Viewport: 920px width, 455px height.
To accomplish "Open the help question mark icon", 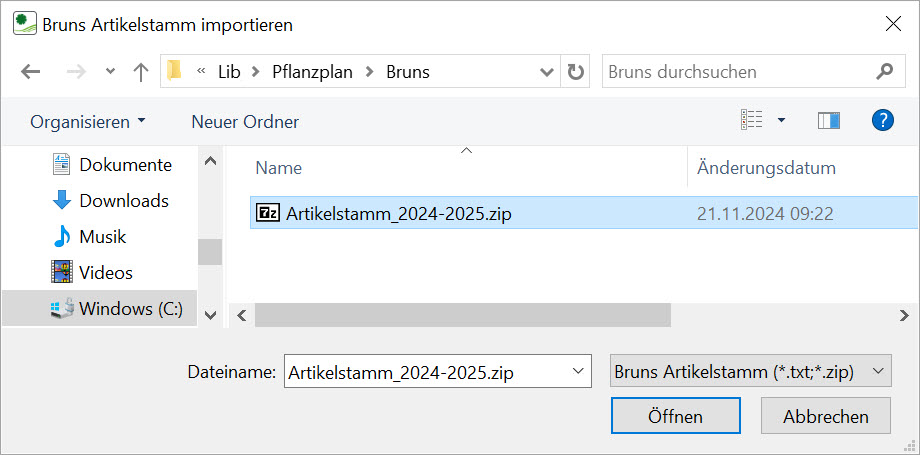I will coord(882,121).
